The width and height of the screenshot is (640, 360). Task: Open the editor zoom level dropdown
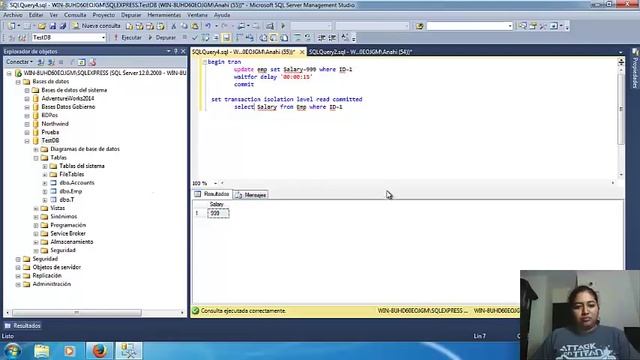[215, 183]
